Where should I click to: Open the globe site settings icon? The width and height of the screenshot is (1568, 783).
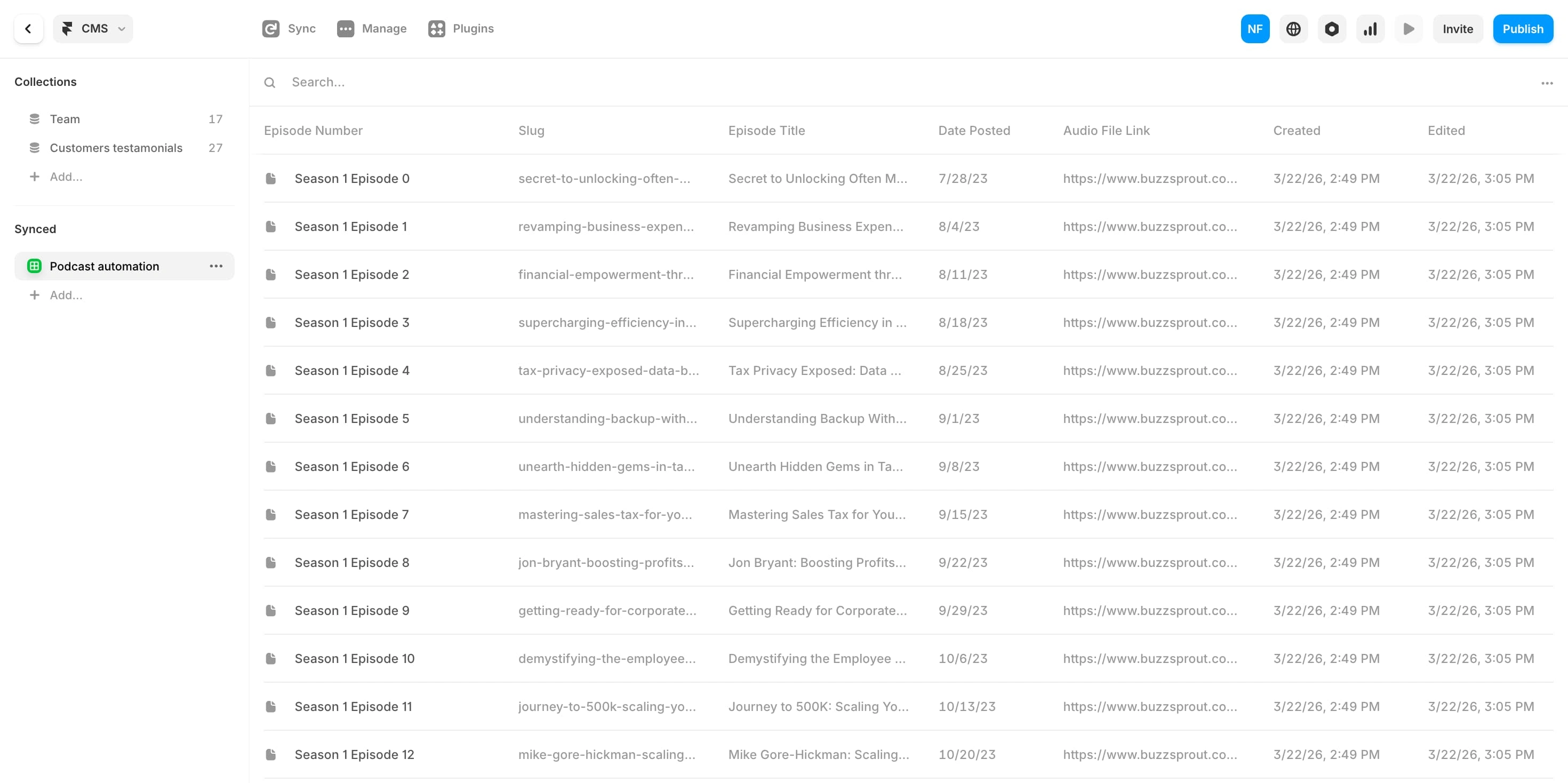pos(1293,29)
